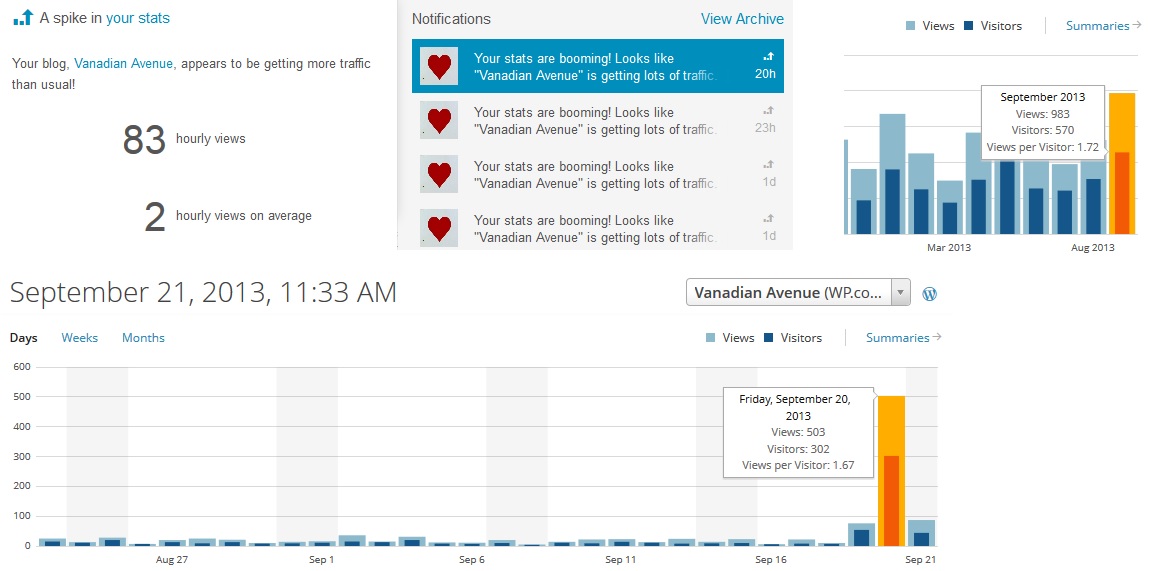The image size is (1149, 571).
Task: Switch to the Weeks tab
Action: tap(80, 338)
